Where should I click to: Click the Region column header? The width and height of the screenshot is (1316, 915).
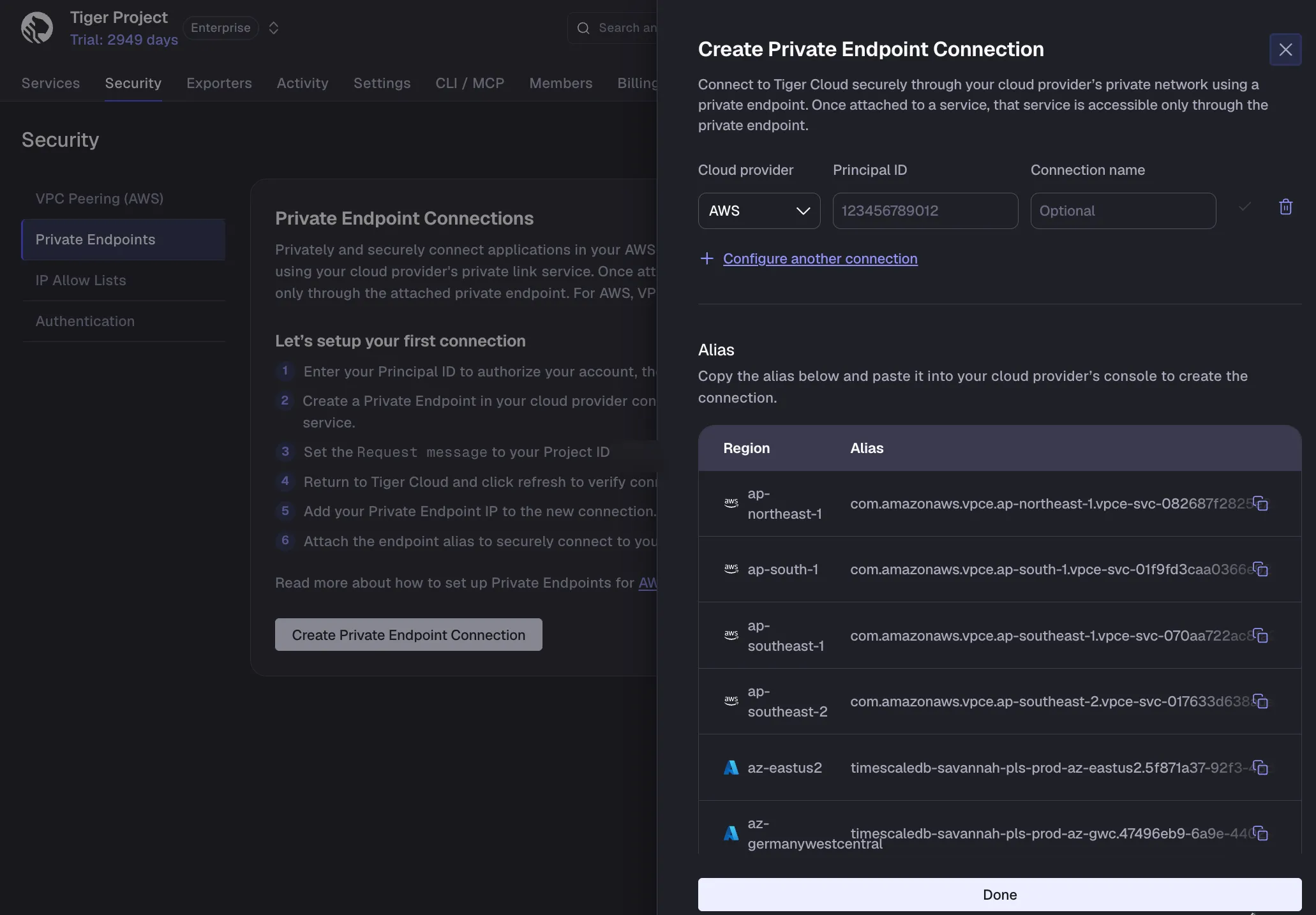point(746,448)
